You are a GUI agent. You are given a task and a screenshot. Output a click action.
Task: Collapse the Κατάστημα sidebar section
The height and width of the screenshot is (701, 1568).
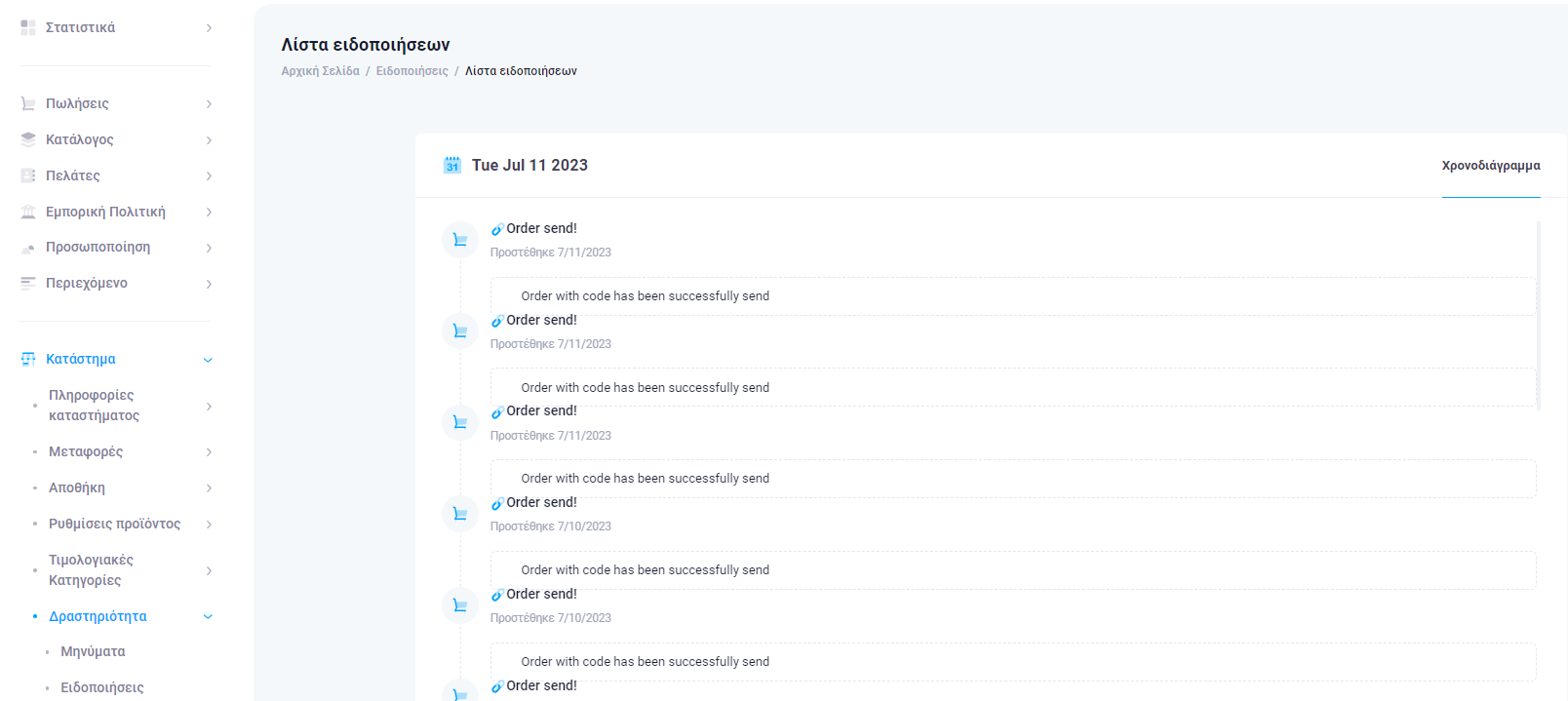tap(208, 360)
